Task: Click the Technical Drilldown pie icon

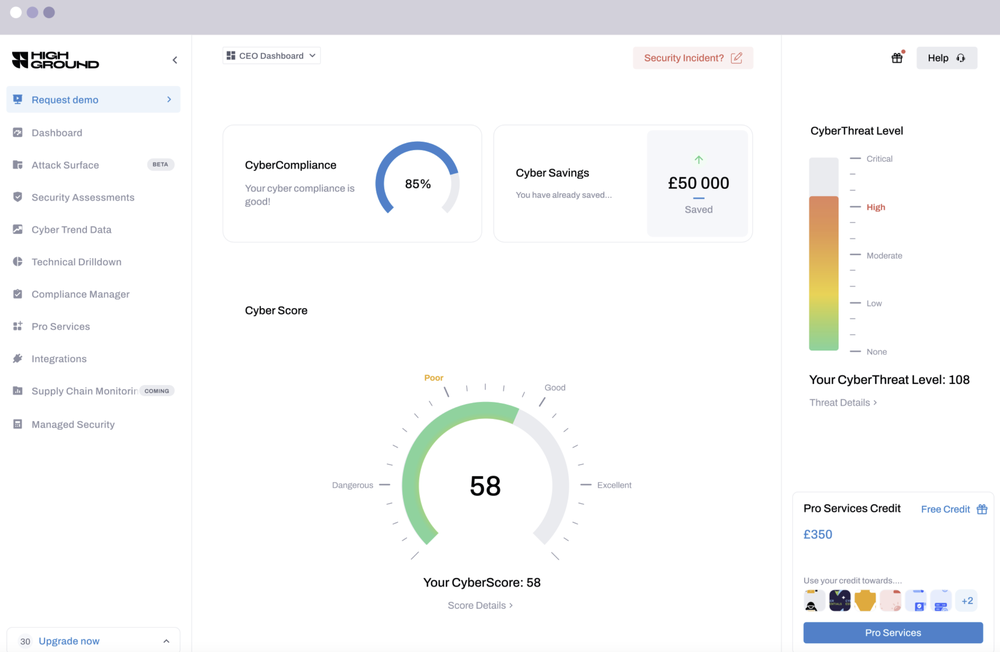Action: click(18, 262)
